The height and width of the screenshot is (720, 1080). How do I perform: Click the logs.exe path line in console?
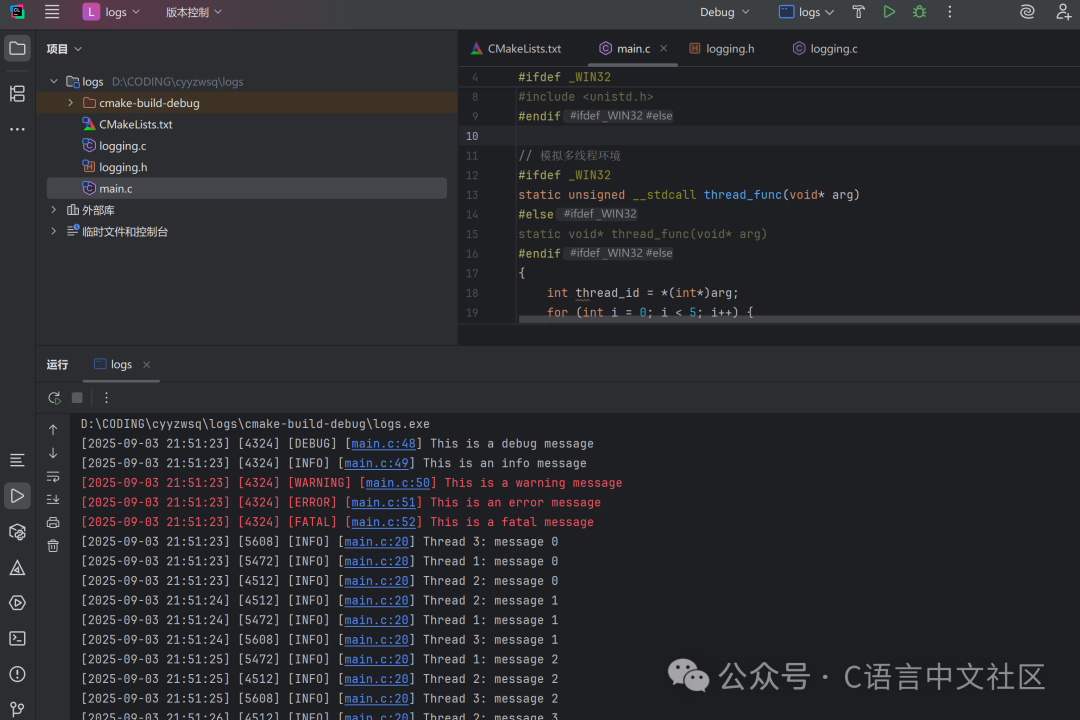[x=255, y=424]
